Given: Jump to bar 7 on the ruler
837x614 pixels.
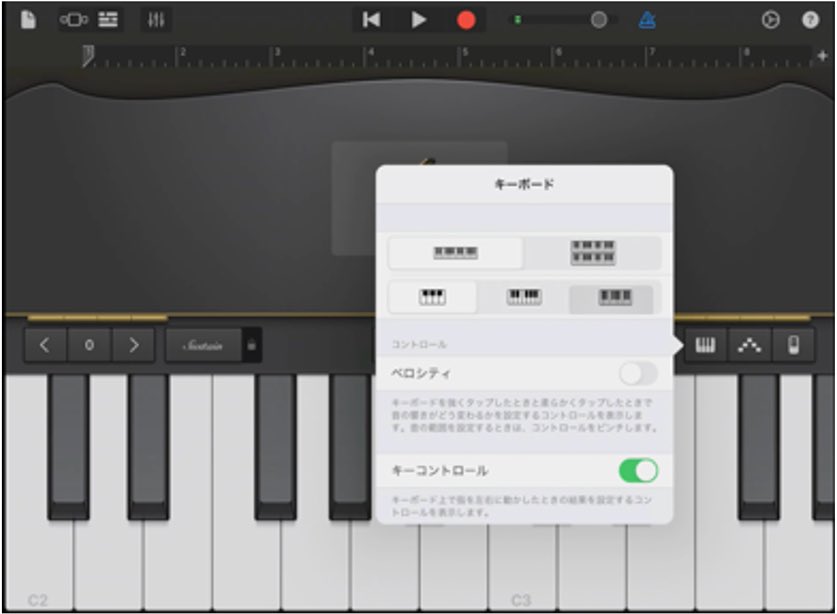Looking at the screenshot, I should 650,53.
